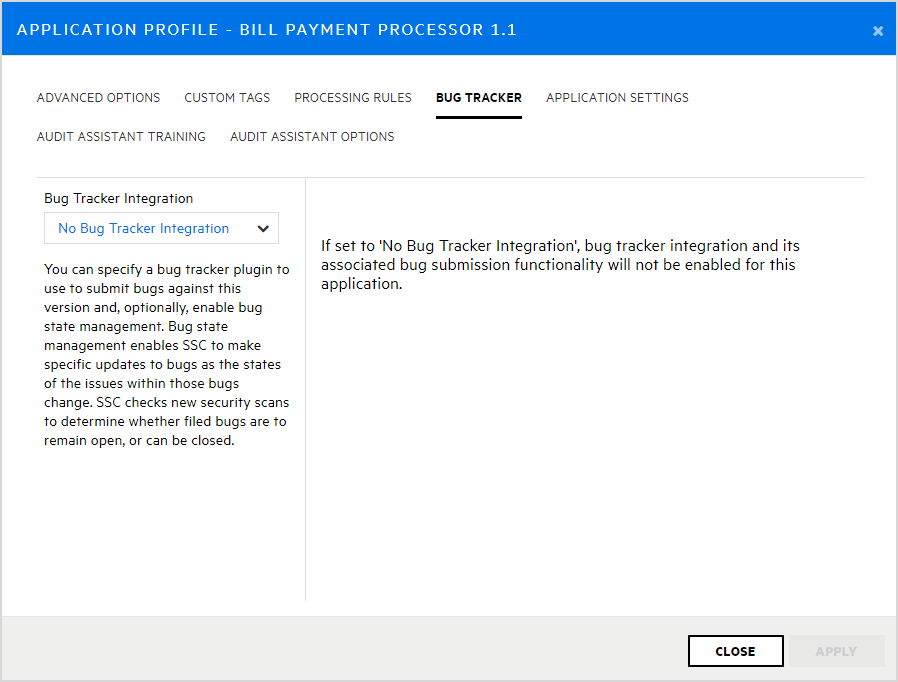Open the Audit Assistant Training tab
Image resolution: width=898 pixels, height=682 pixels.
point(121,137)
